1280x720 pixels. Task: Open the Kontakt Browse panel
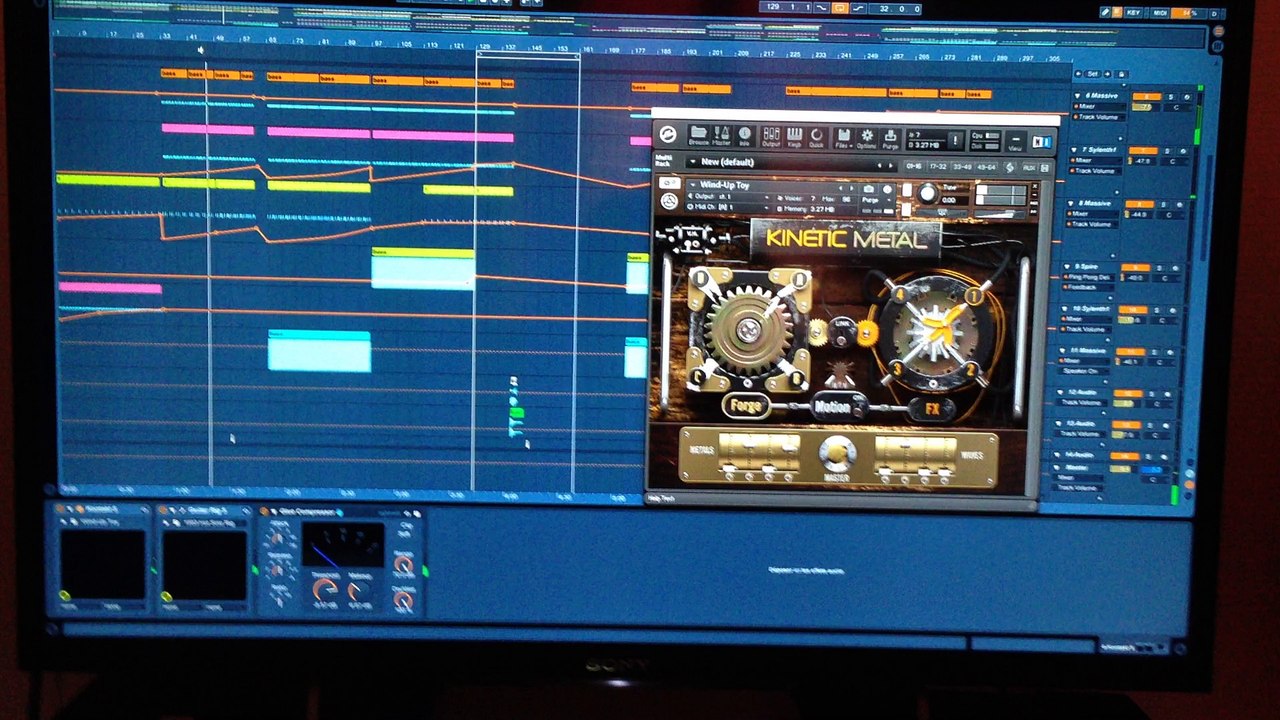point(698,135)
